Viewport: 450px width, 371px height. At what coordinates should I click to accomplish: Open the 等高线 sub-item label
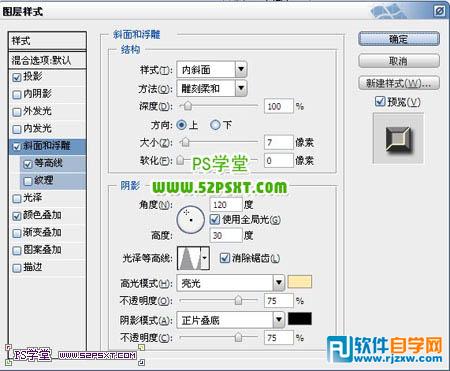48,163
